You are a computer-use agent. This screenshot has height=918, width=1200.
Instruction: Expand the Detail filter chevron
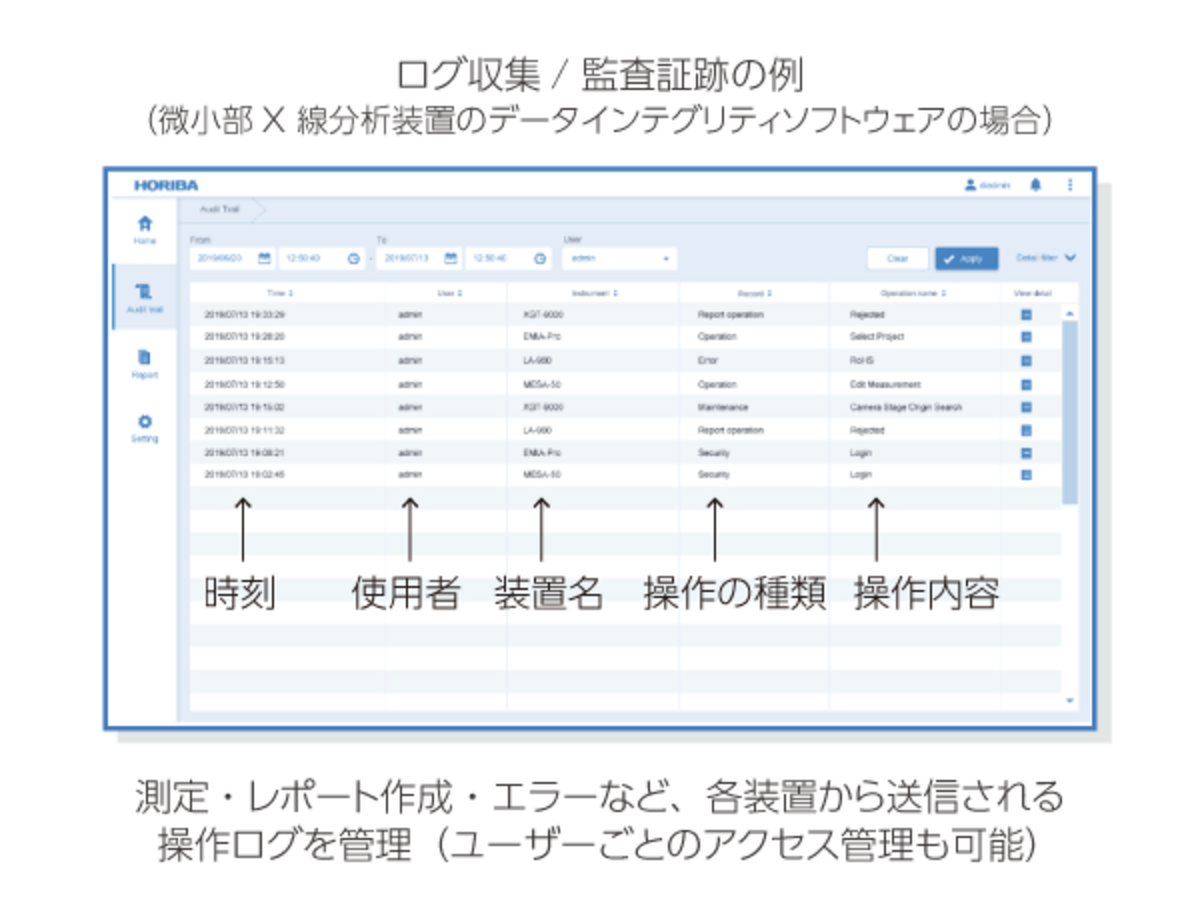pos(1070,258)
